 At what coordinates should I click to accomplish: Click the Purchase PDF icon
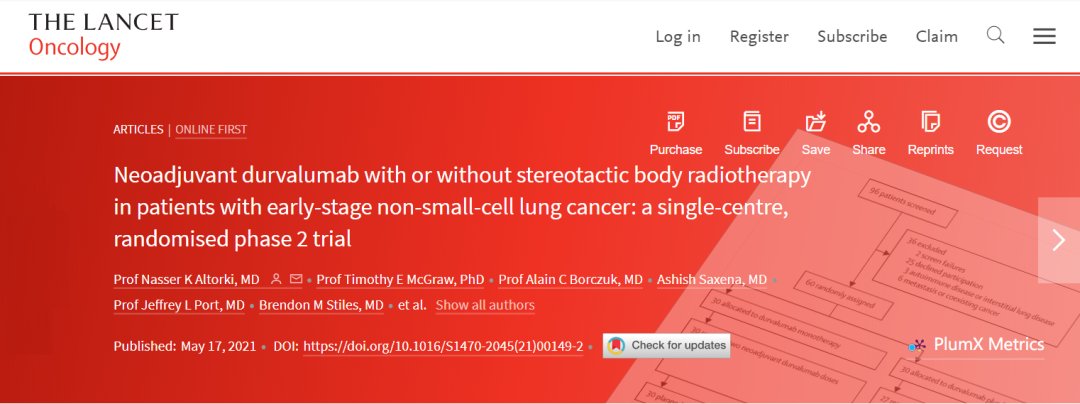(676, 122)
